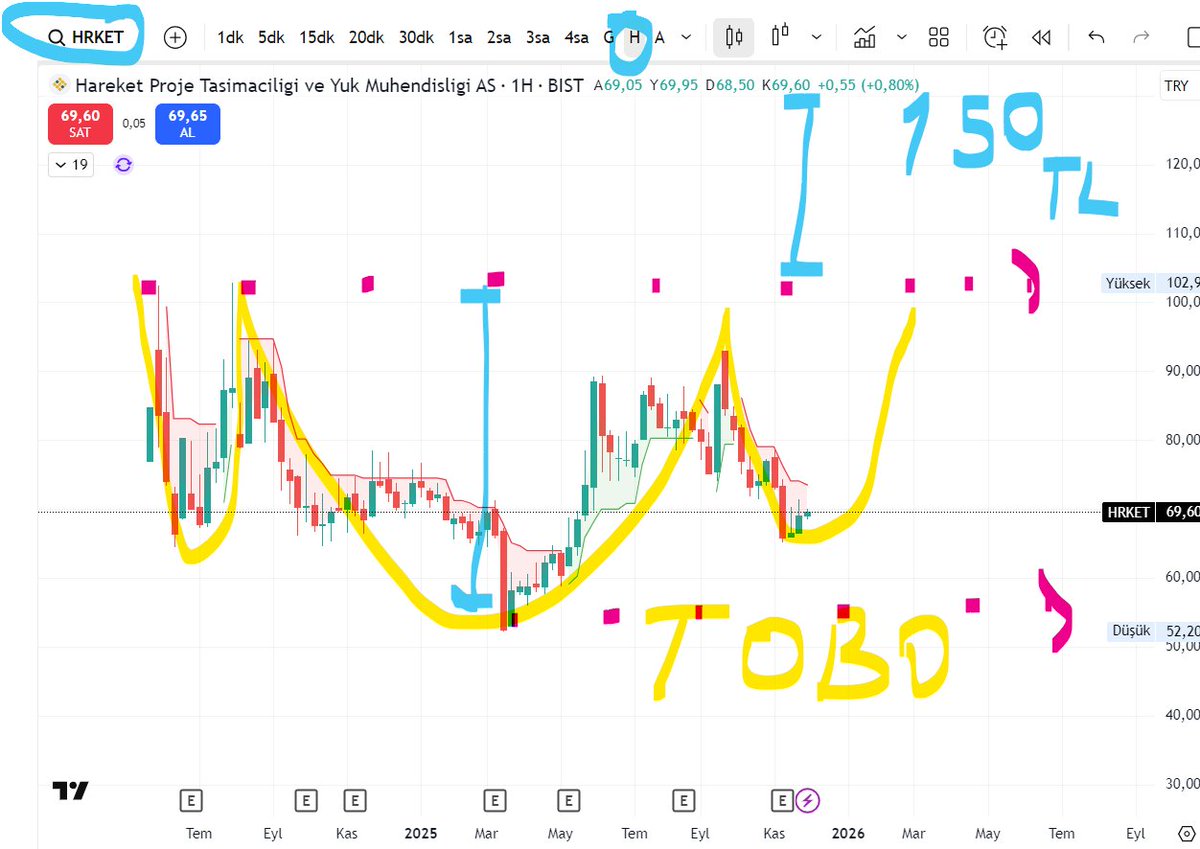This screenshot has width=1200, height=849.
Task: Redo with the greyed forward arrow
Action: (x=1141, y=37)
